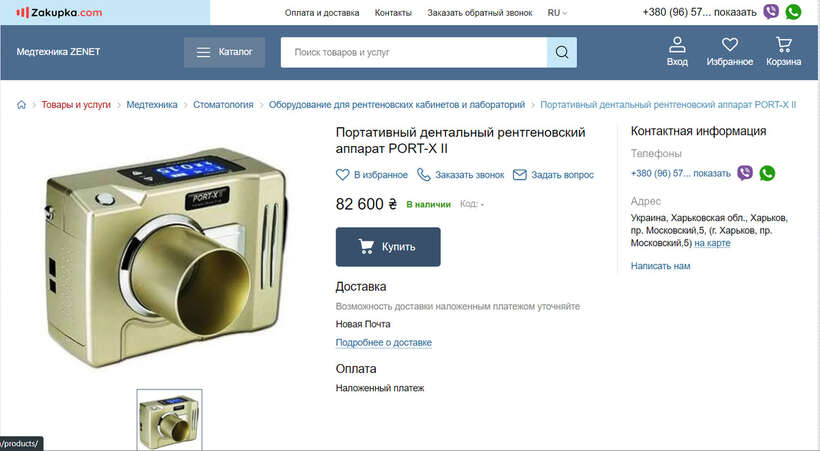Open the Контакты menu item
Screen dimensions: 820x451
point(393,13)
